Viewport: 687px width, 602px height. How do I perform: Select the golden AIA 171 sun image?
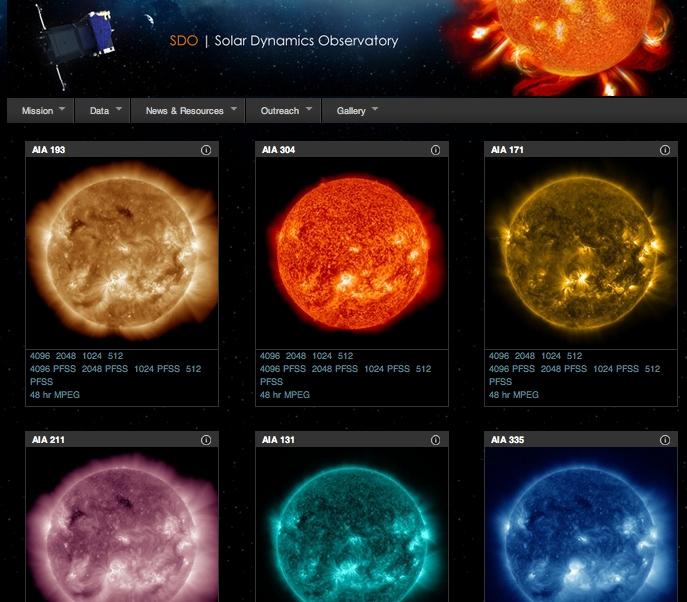(x=580, y=252)
